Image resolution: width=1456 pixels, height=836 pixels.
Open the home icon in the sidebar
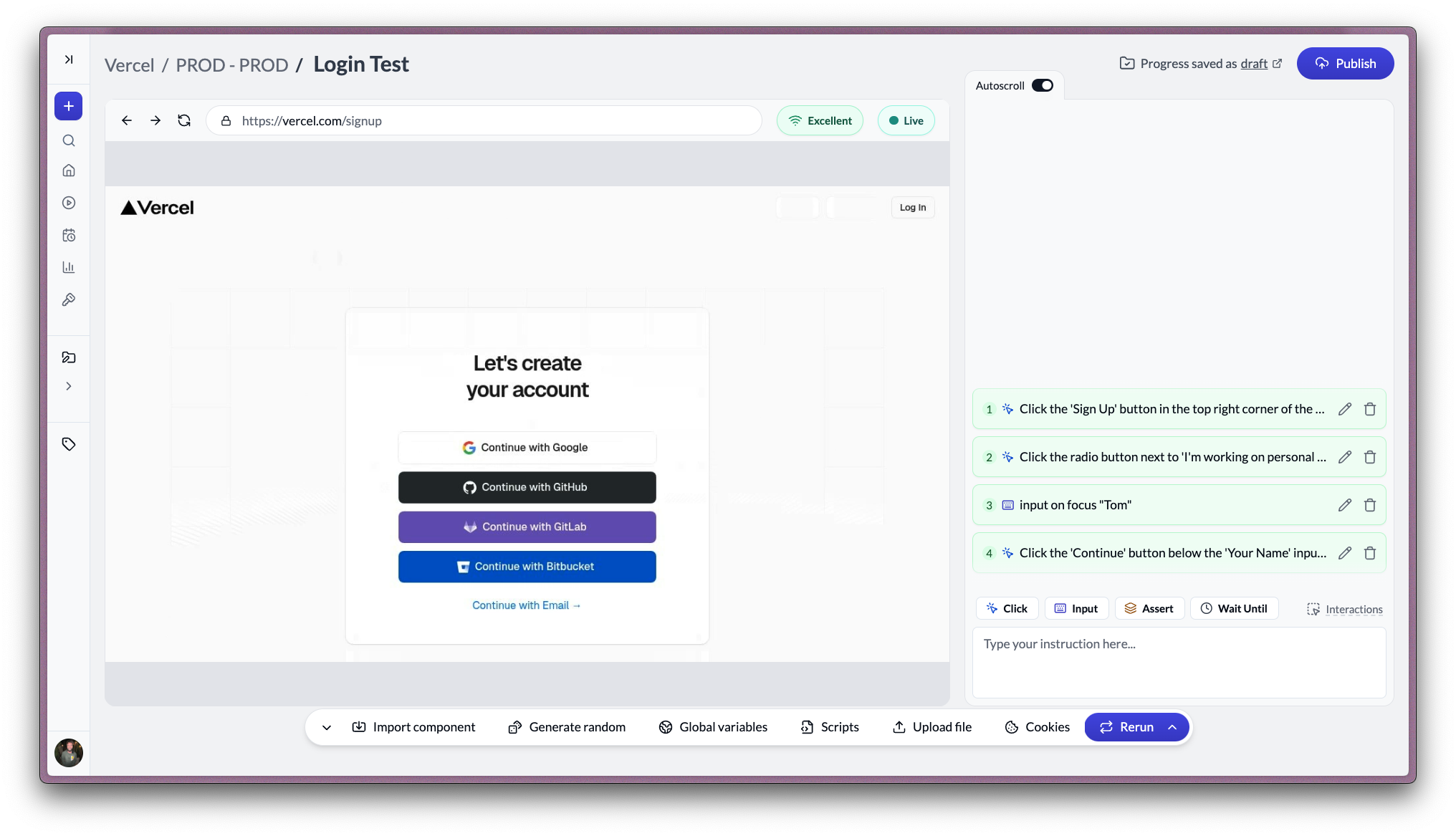(68, 170)
